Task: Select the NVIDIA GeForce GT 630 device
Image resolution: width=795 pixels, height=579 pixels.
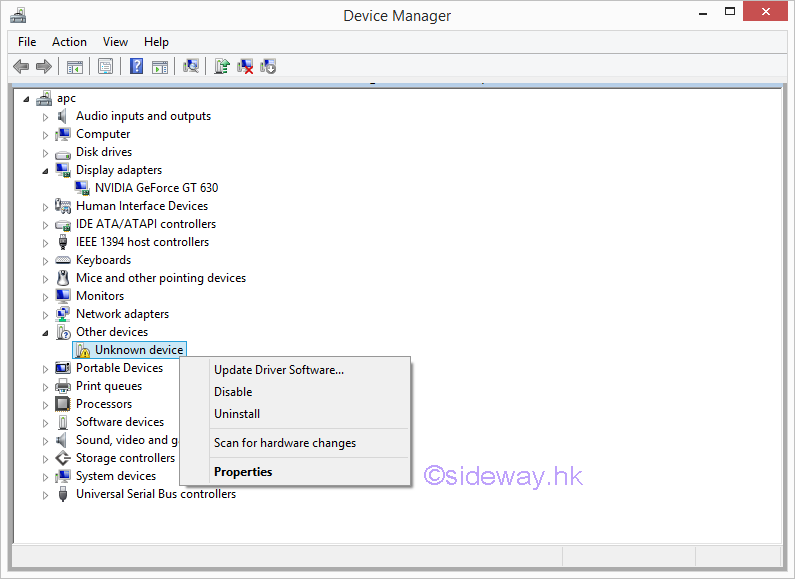Action: click(156, 188)
